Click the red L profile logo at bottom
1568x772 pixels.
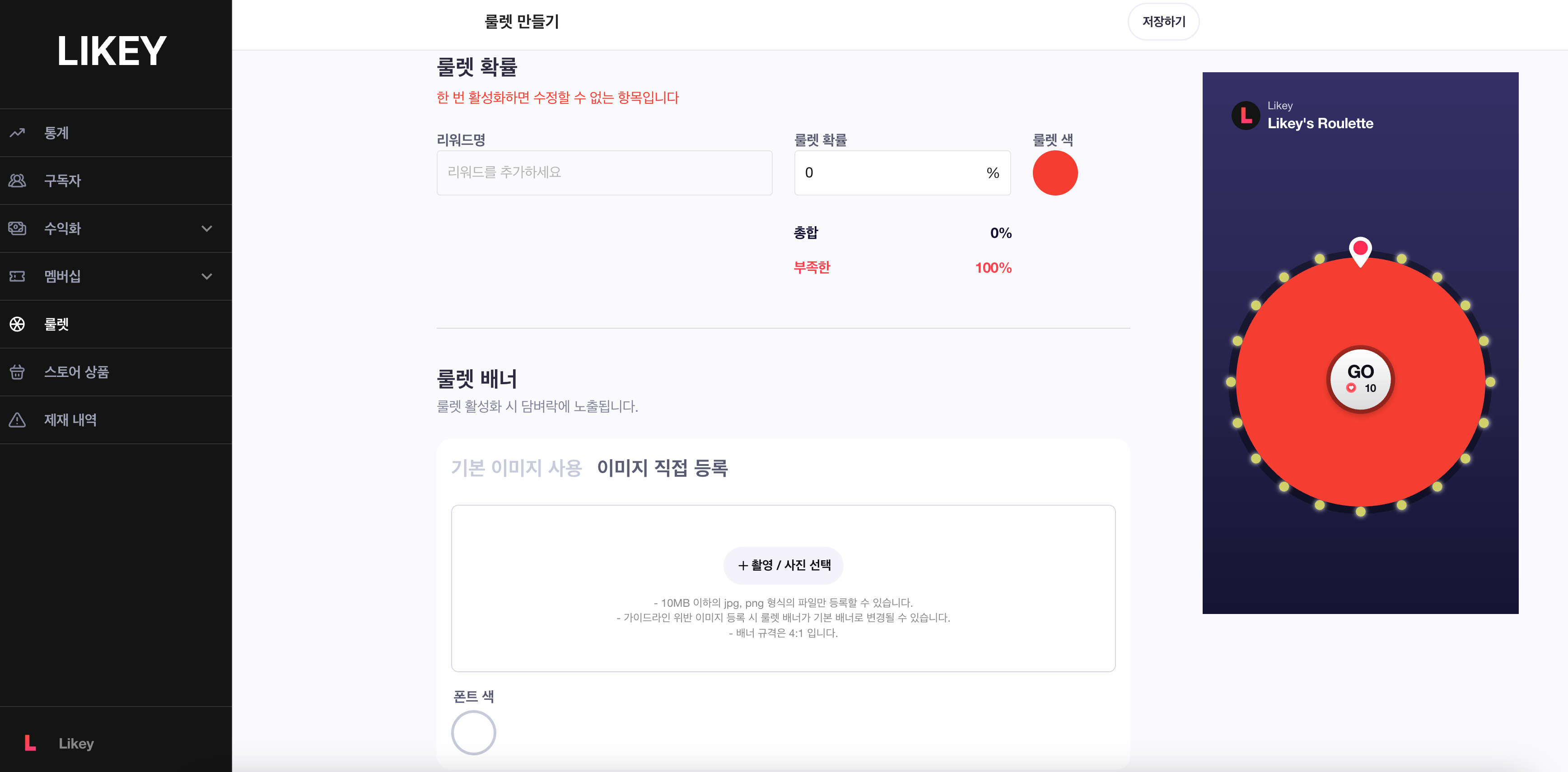pos(30,743)
